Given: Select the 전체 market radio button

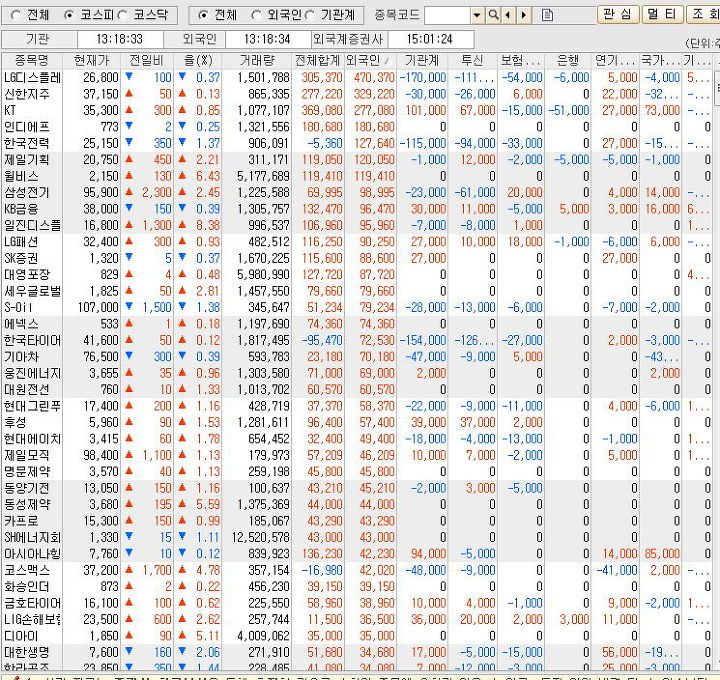Looking at the screenshot, I should tap(16, 15).
